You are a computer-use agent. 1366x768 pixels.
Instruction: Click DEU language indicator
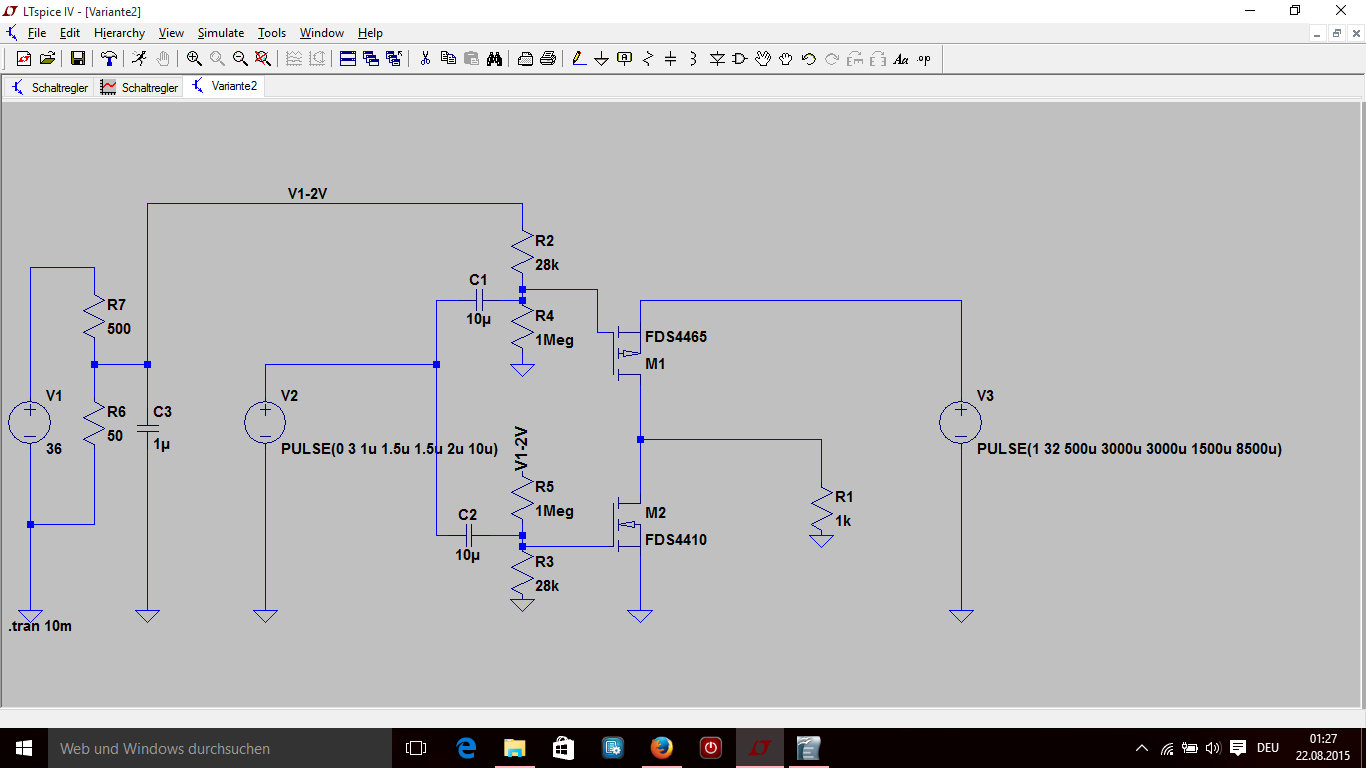[1267, 748]
